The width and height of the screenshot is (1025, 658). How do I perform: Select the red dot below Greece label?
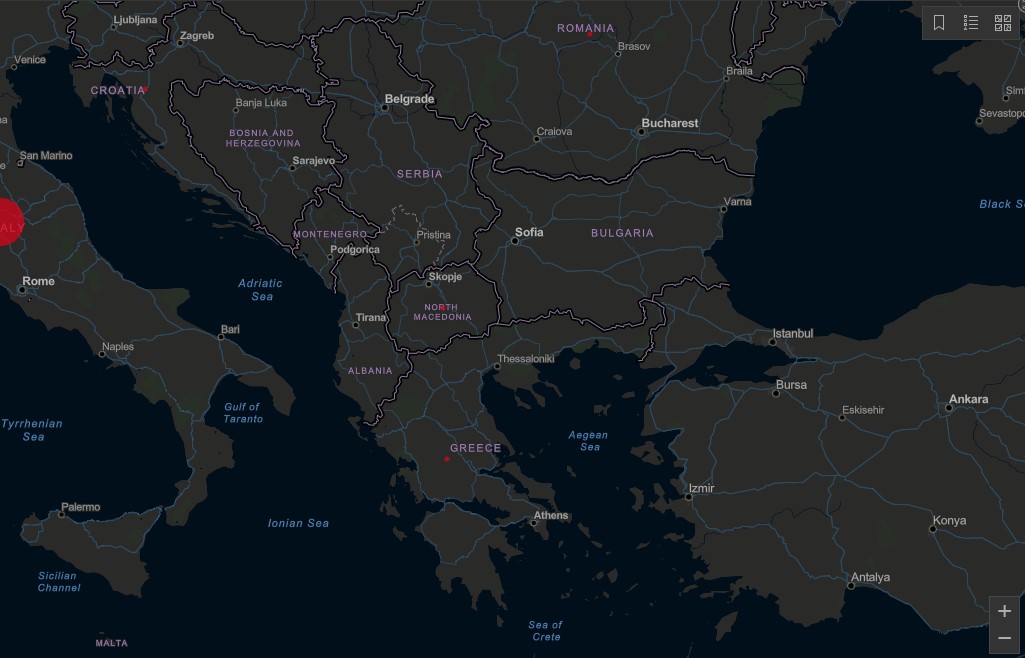point(447,459)
